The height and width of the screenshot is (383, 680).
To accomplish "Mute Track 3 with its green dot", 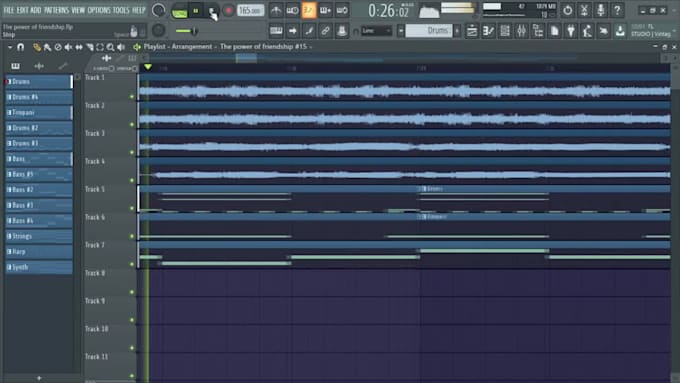I will [x=132, y=153].
